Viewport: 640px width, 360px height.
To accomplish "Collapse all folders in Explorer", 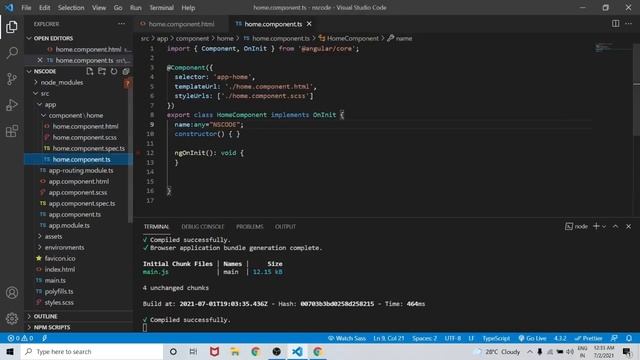I will tap(126, 71).
